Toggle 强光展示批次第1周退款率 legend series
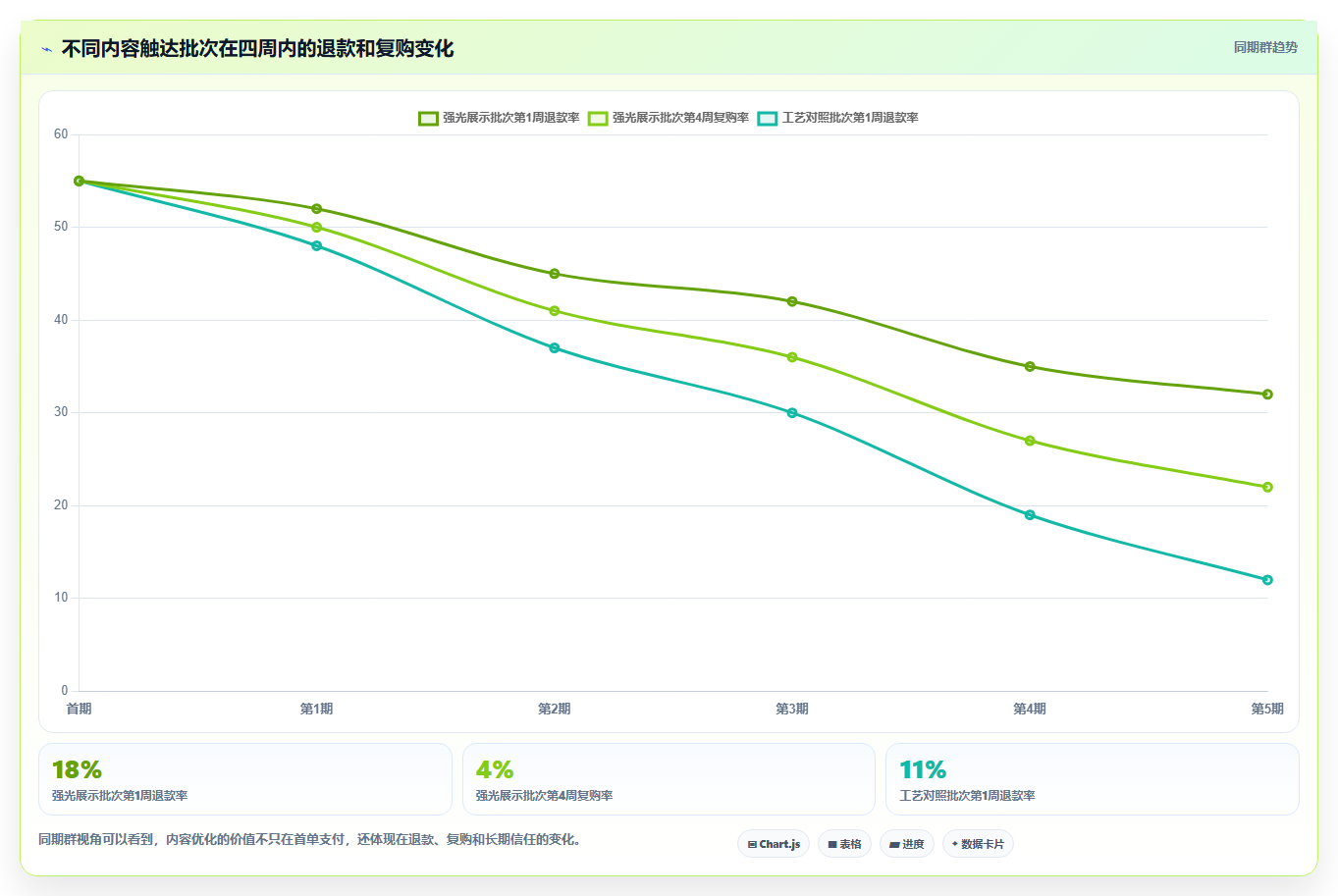 (x=499, y=118)
